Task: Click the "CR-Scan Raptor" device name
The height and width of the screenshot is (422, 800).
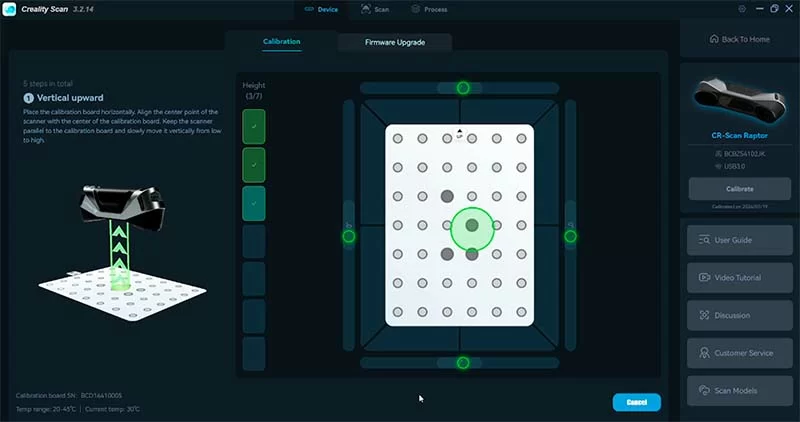Action: pos(739,136)
